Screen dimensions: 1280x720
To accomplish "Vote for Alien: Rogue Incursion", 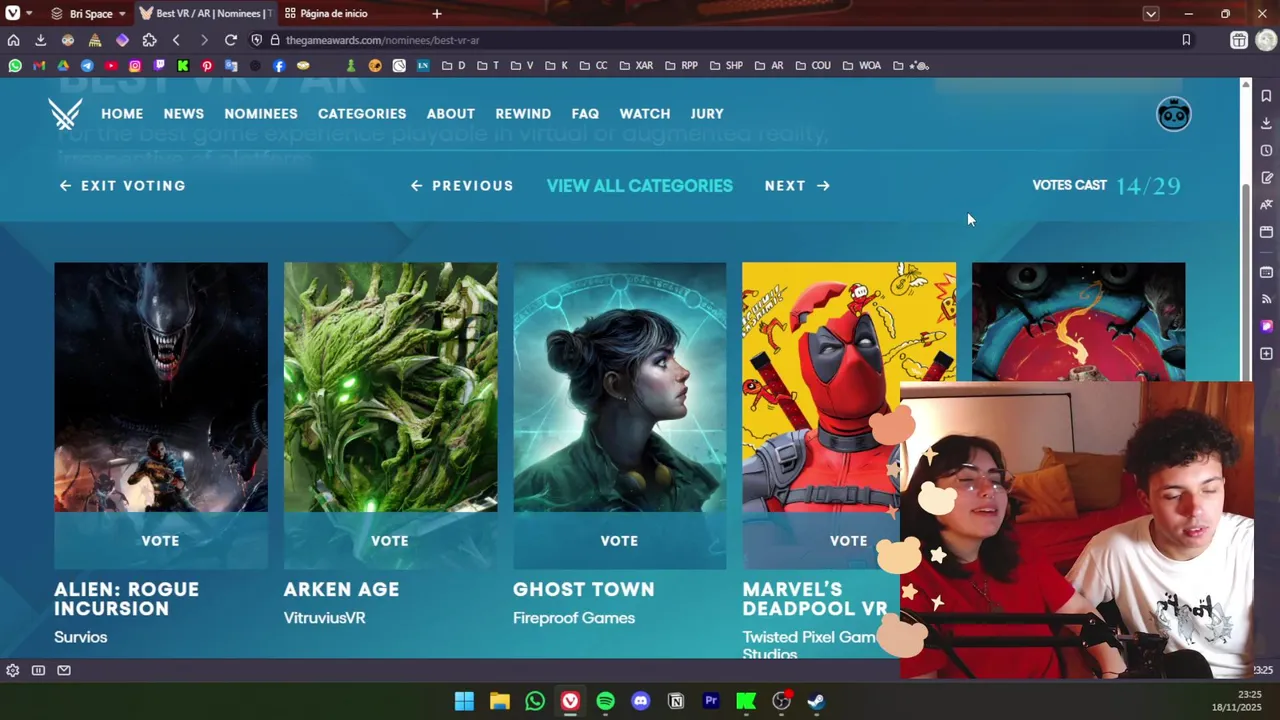I will [160, 540].
